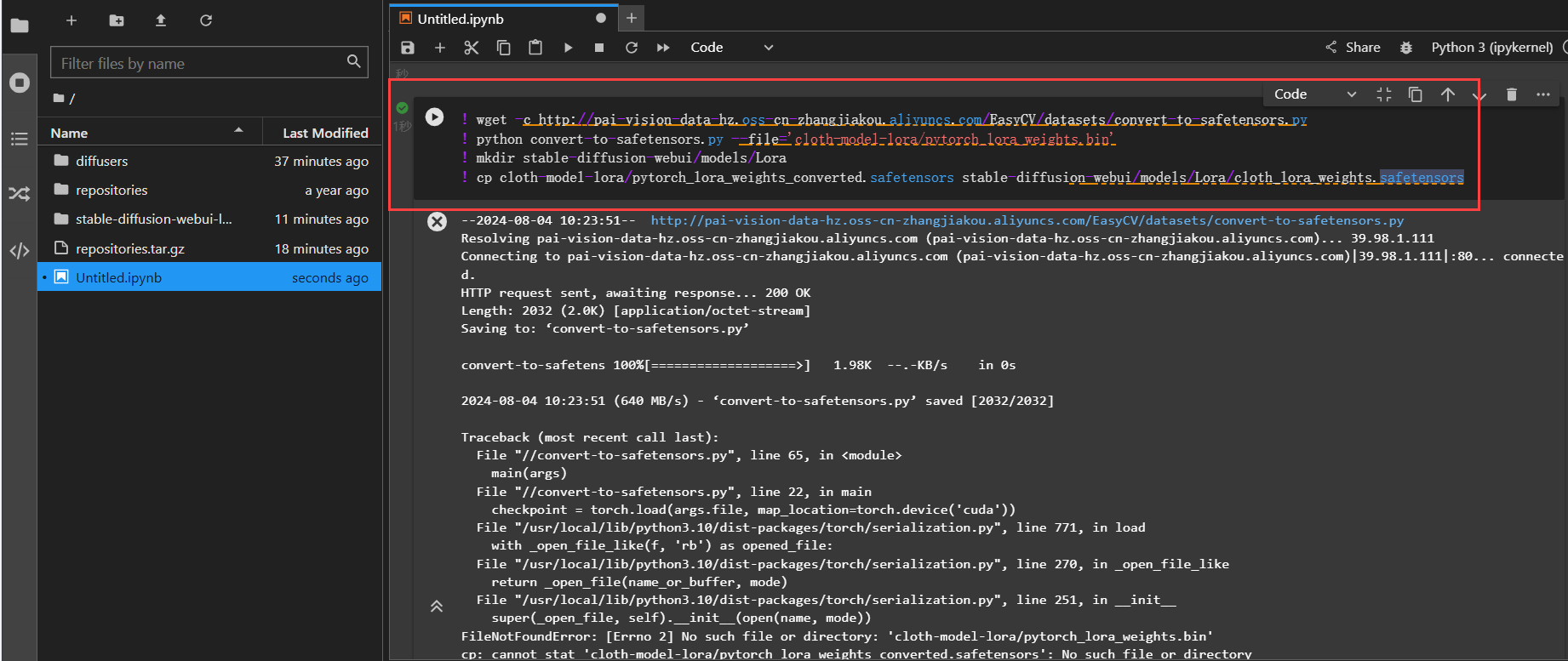Duplicate the cell via cell toolbar
This screenshot has width=1568, height=661.
[1416, 94]
